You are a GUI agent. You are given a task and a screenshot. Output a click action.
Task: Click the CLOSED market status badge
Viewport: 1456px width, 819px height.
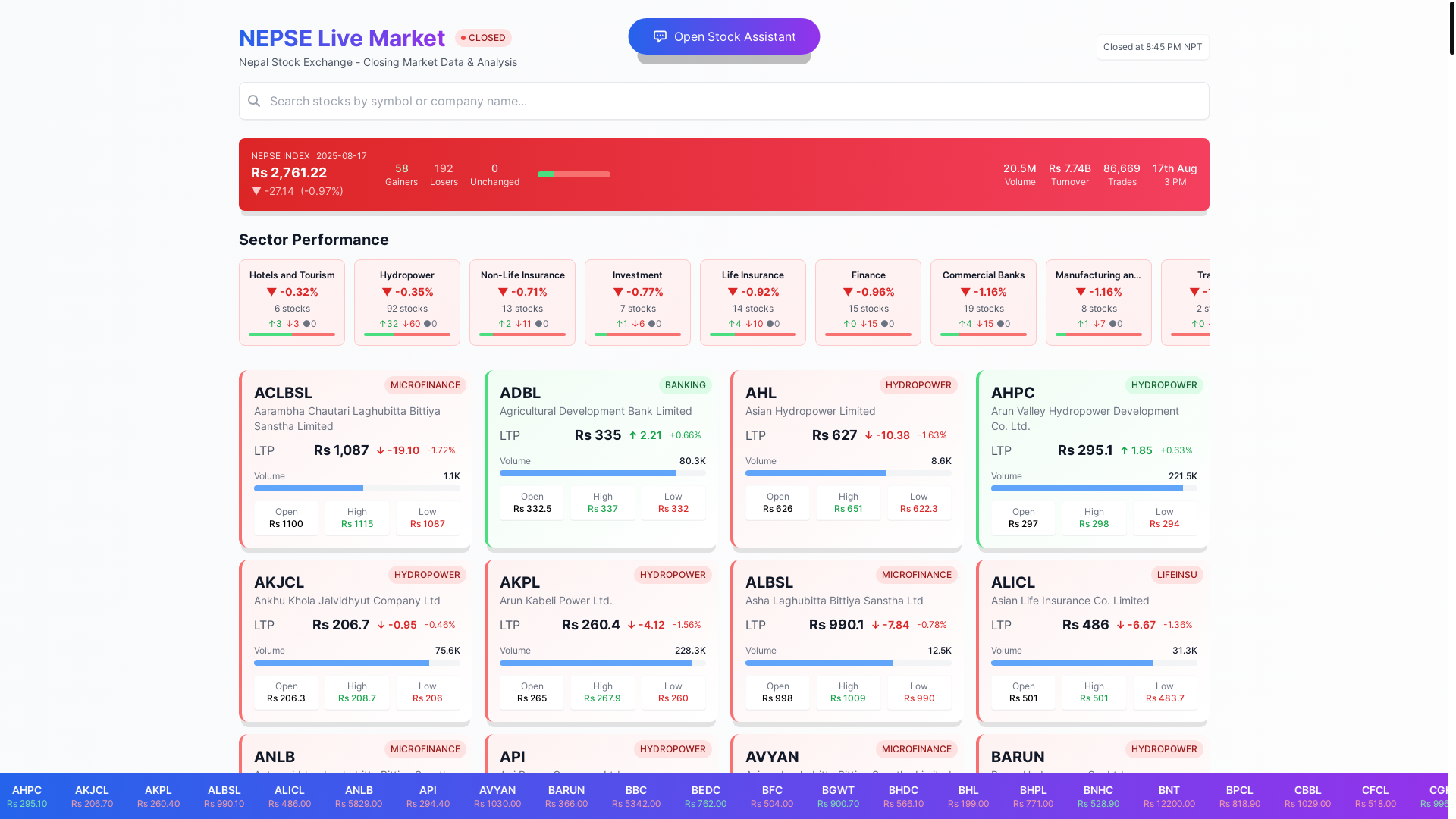[x=483, y=38]
